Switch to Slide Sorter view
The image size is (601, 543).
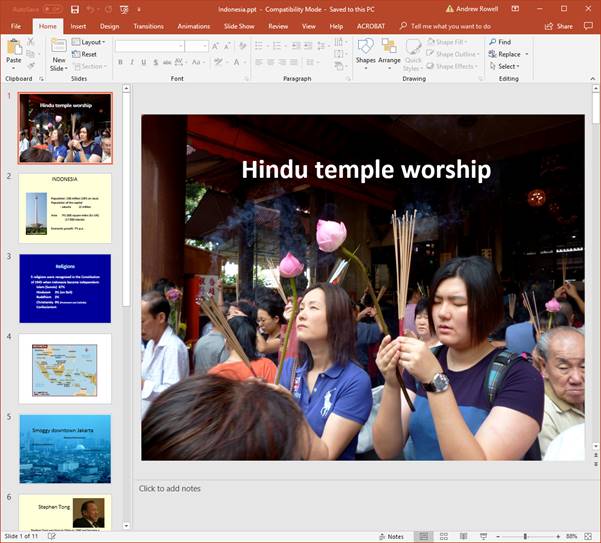coord(444,536)
